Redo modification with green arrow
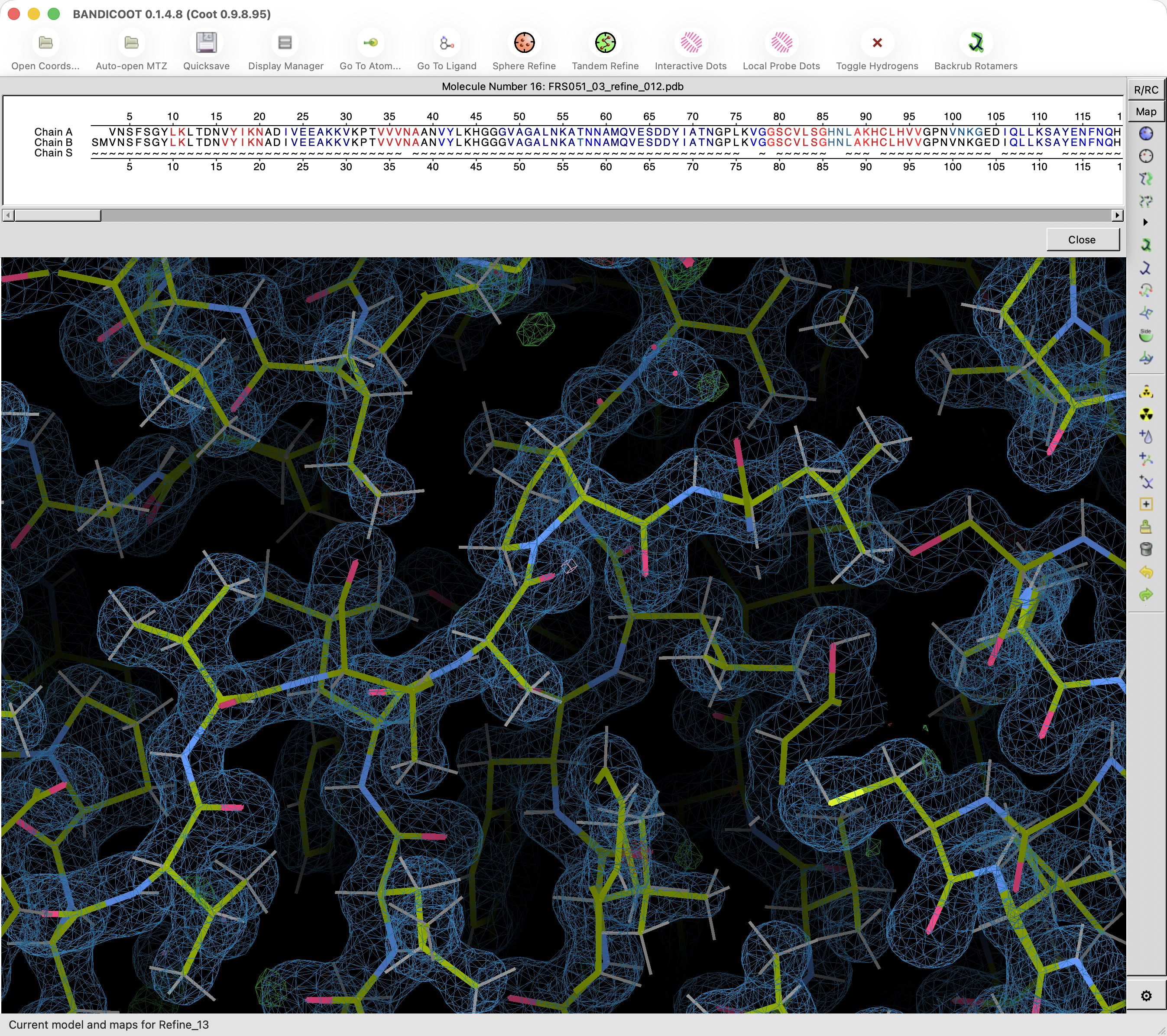 point(1146,594)
